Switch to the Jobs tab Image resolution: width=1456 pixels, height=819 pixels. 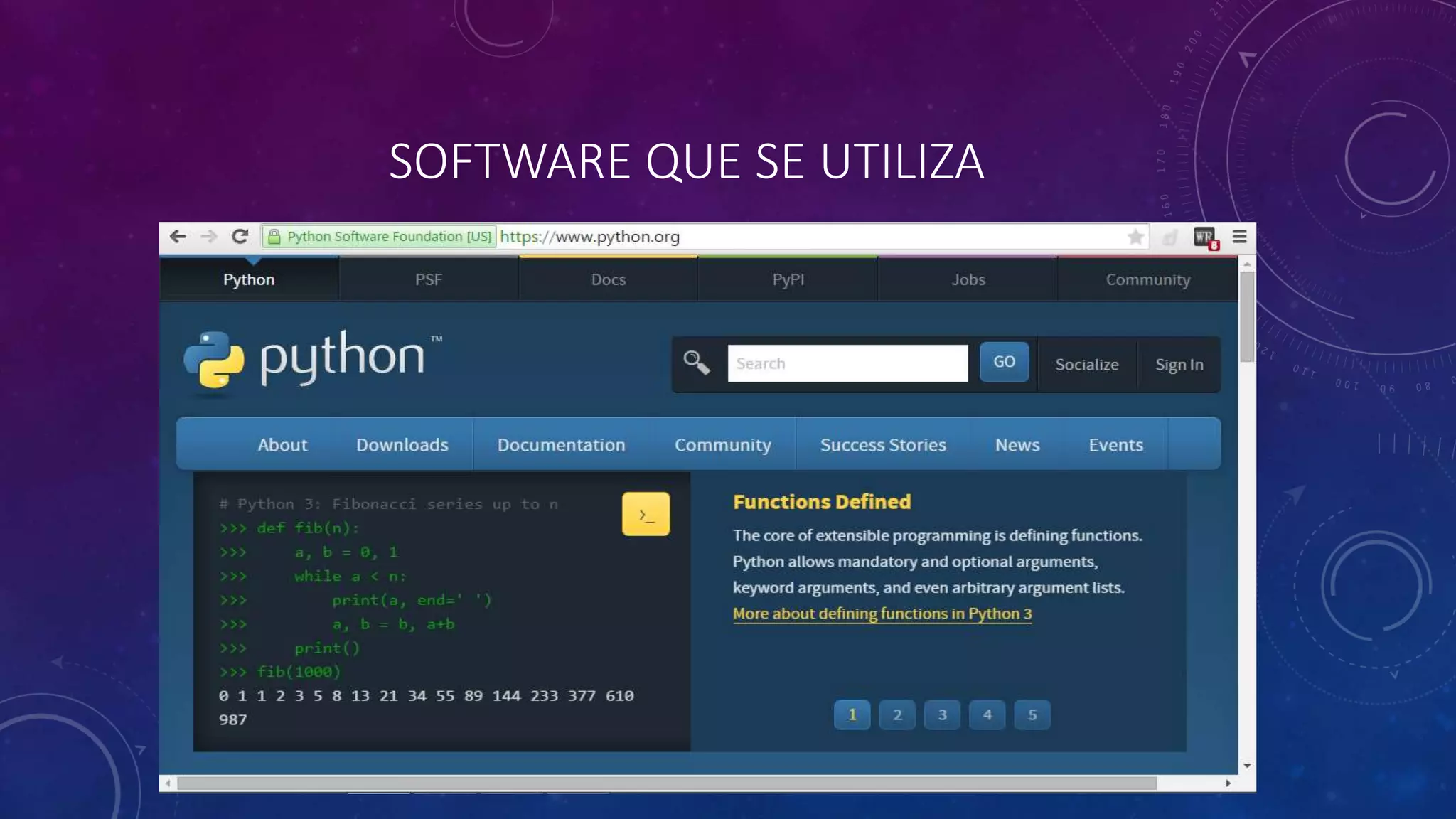tap(968, 279)
